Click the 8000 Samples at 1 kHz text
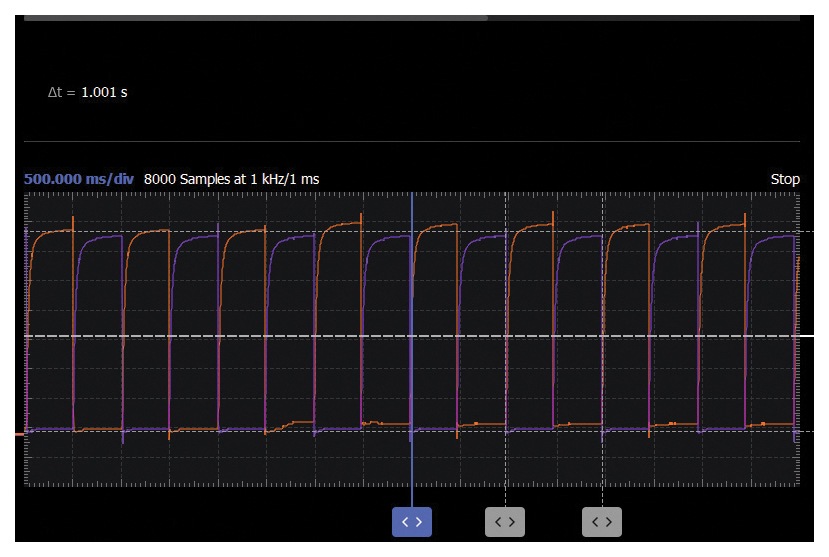This screenshot has height=557, width=829. pos(231,179)
